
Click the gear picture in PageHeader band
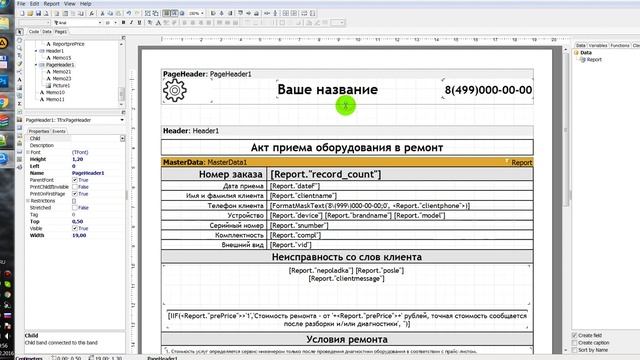tap(175, 90)
